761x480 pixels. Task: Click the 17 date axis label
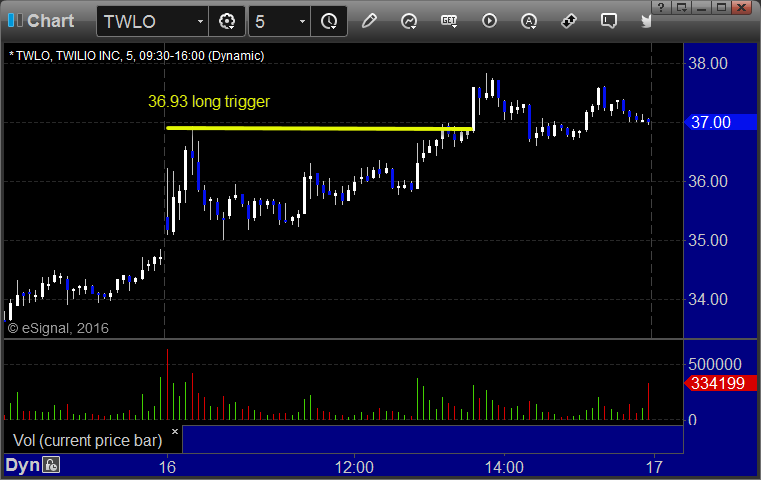pos(654,467)
